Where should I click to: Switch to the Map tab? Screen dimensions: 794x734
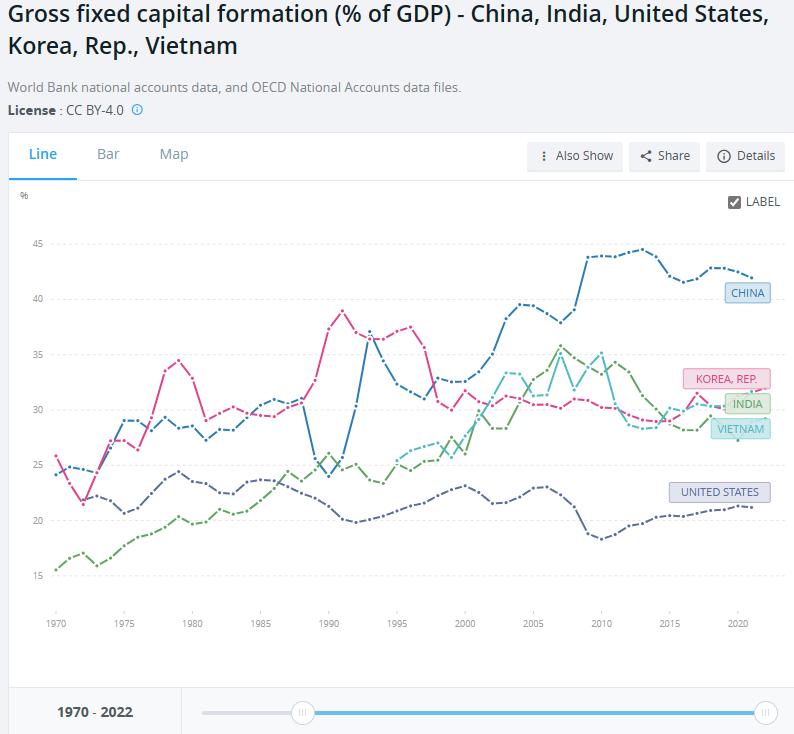[174, 154]
